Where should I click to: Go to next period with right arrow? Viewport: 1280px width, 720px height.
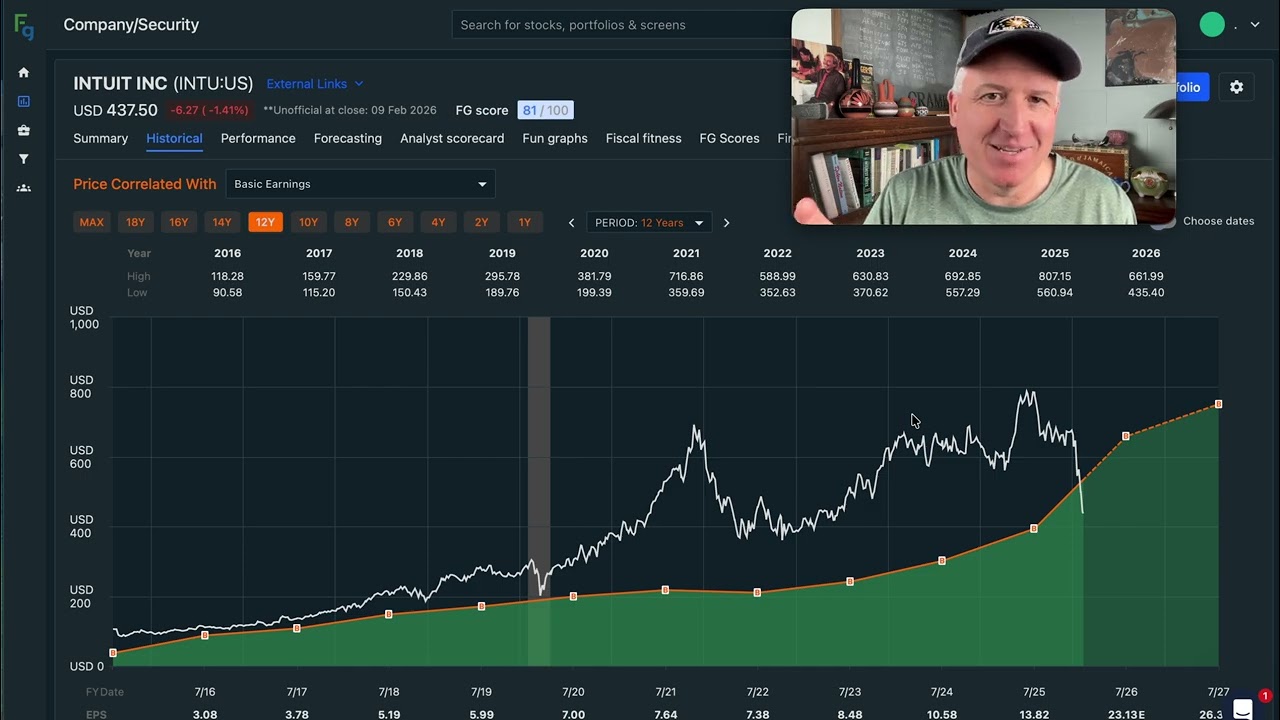coord(726,222)
